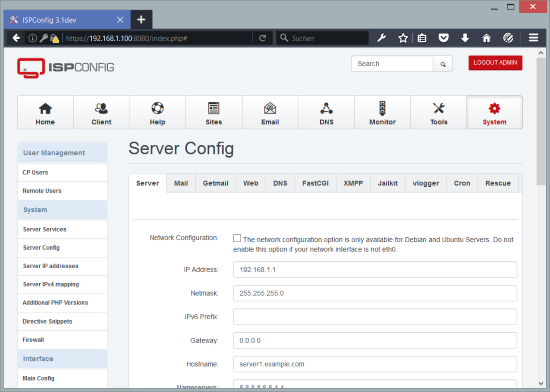Switch to the vlogger tab
This screenshot has height=392, width=550.
pos(426,183)
